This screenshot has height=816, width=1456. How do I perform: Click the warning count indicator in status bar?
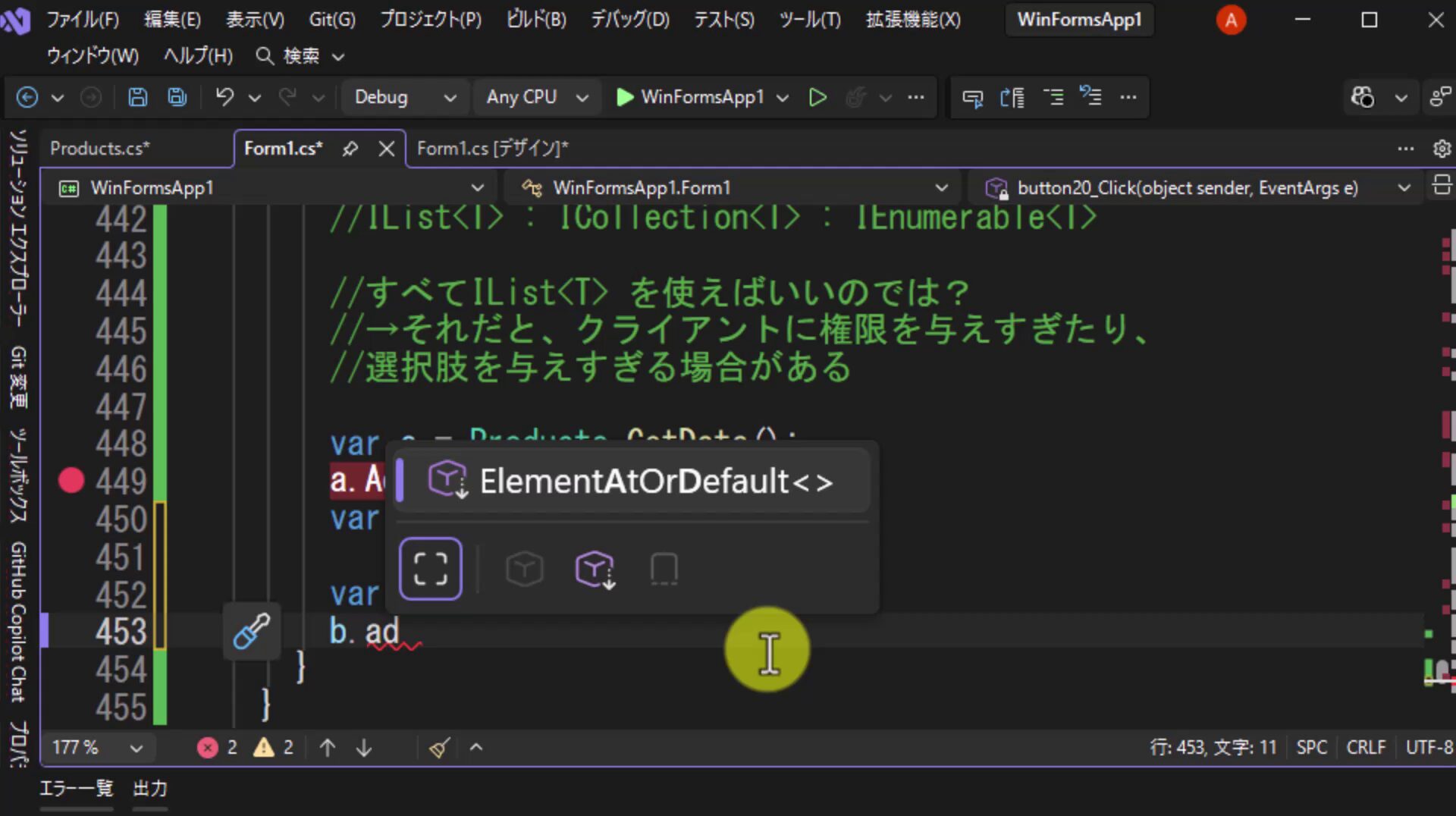[274, 748]
